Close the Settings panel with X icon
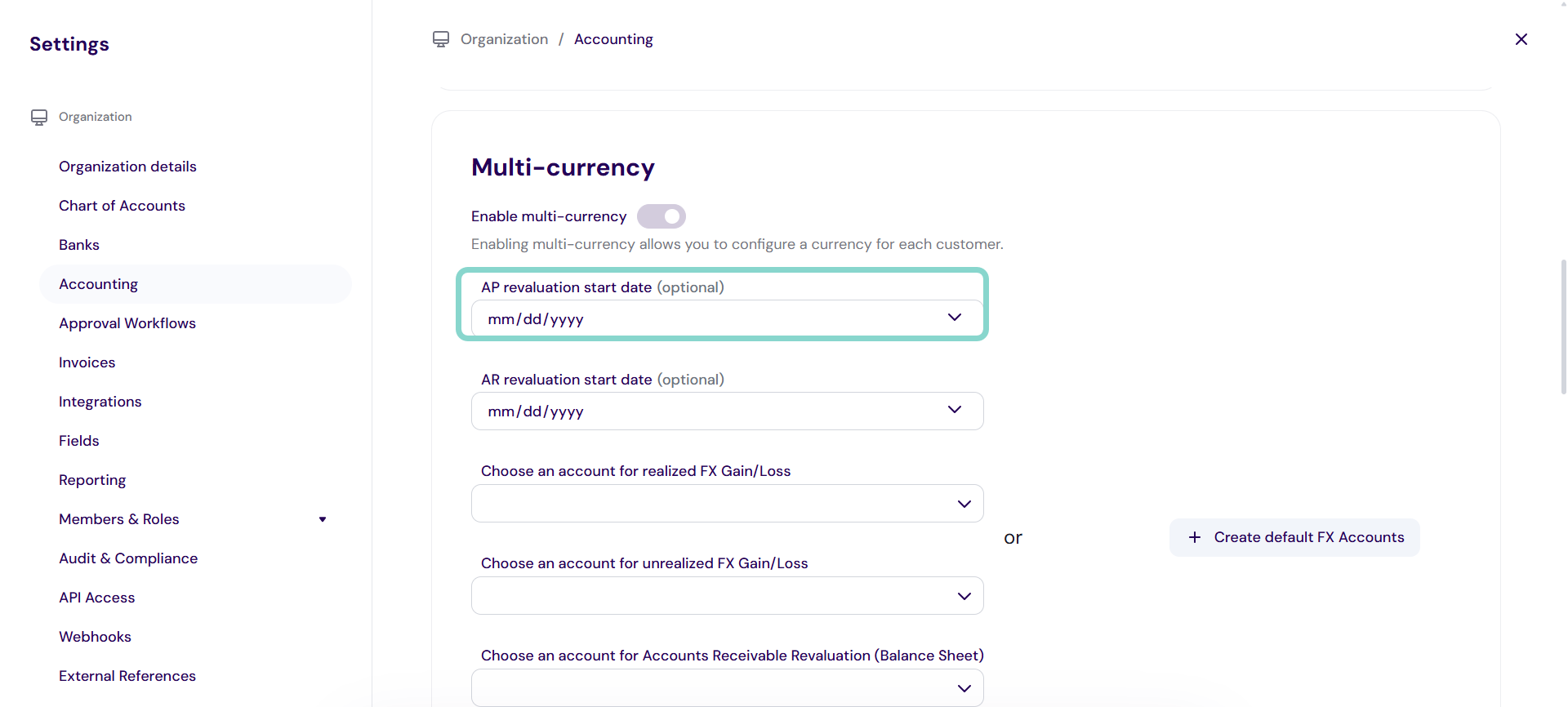The image size is (1568, 707). tap(1521, 39)
